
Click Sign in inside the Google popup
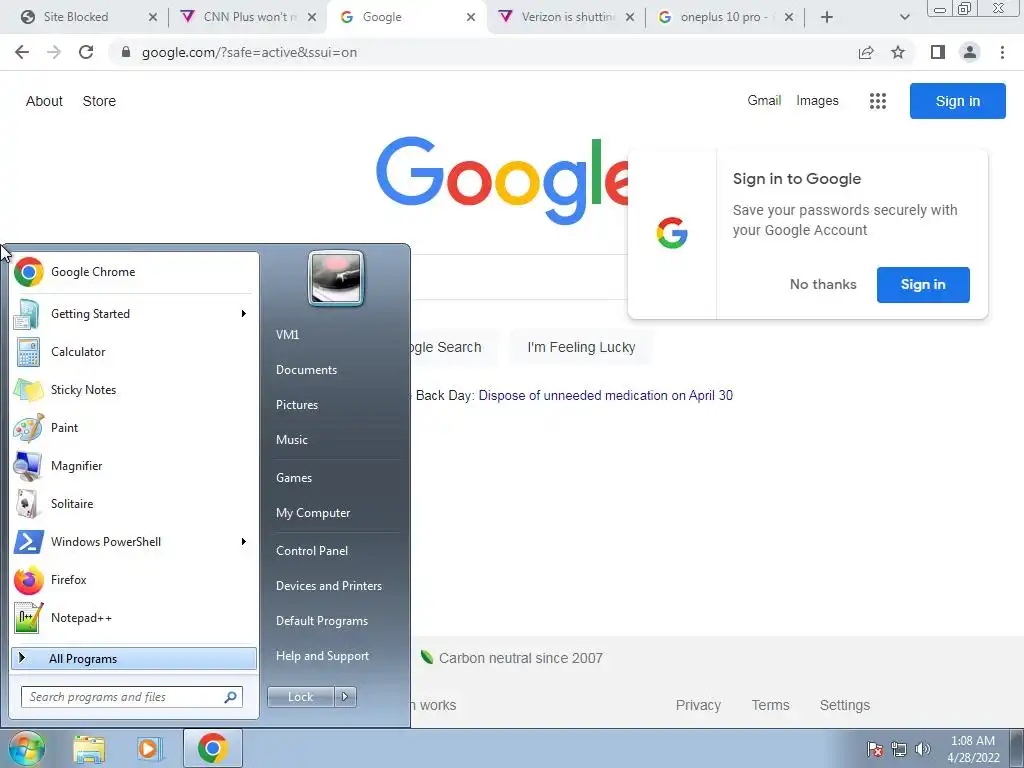923,285
